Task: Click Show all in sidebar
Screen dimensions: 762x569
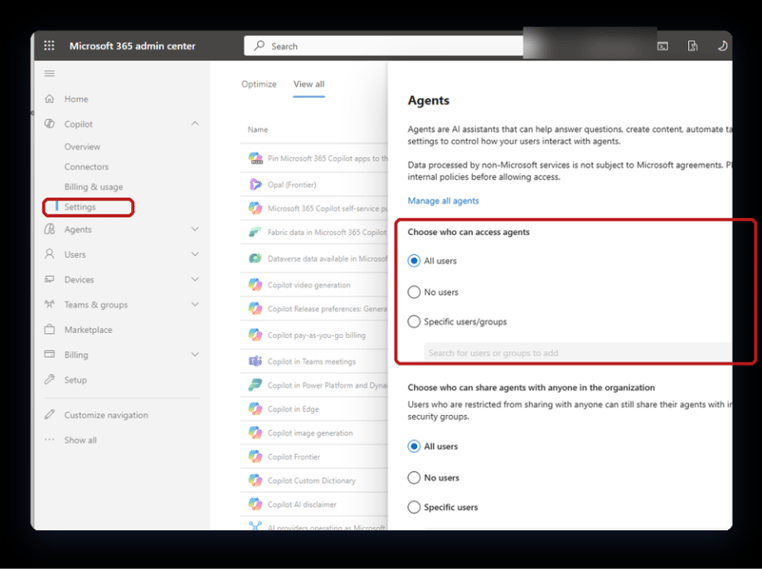Action: (x=80, y=440)
